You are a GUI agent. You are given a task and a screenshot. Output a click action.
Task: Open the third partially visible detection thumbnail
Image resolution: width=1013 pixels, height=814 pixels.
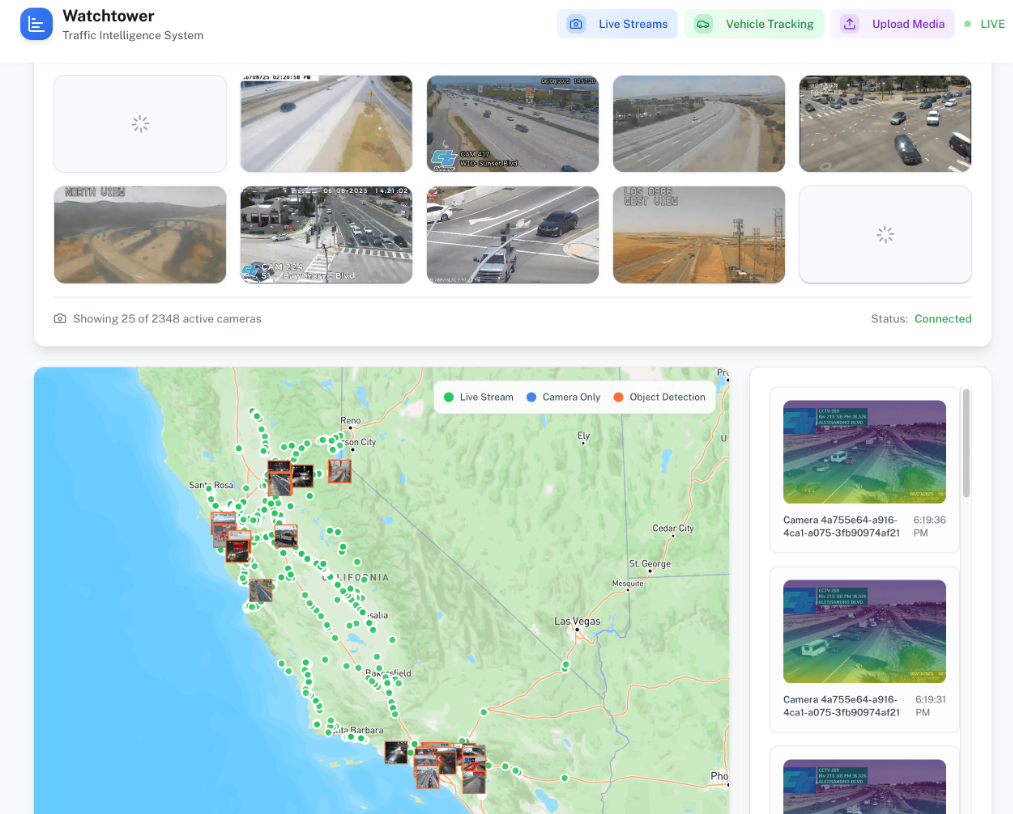coord(864,786)
